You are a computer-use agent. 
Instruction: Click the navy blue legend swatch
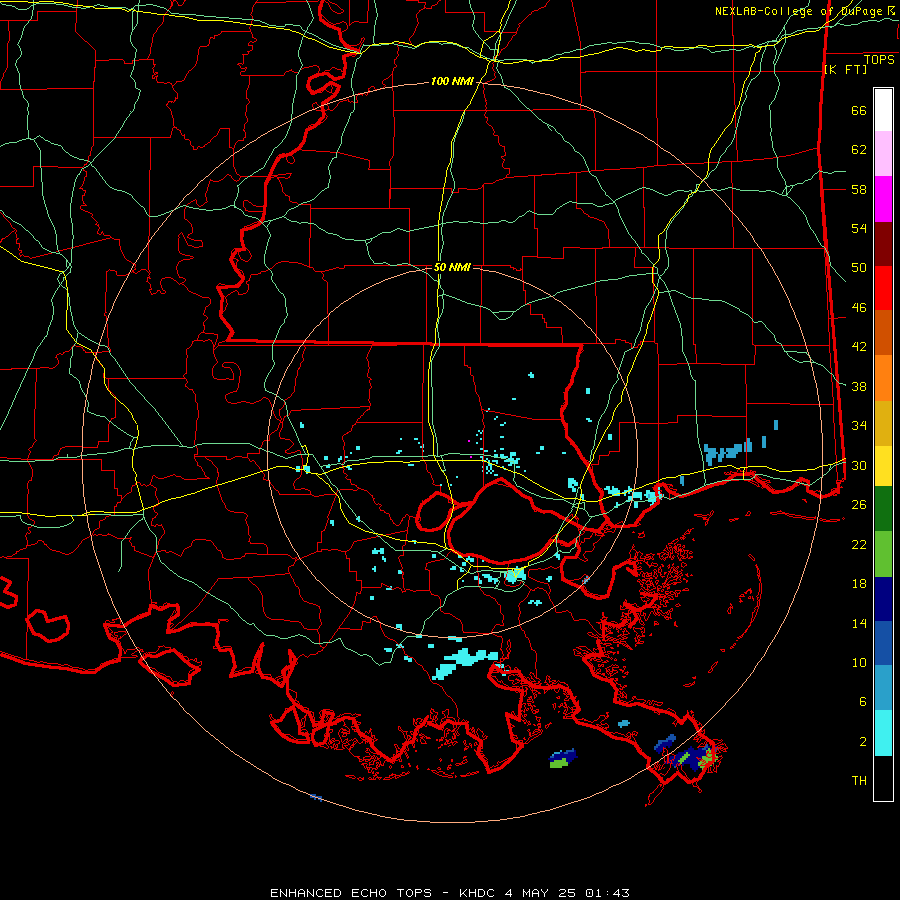click(x=883, y=599)
